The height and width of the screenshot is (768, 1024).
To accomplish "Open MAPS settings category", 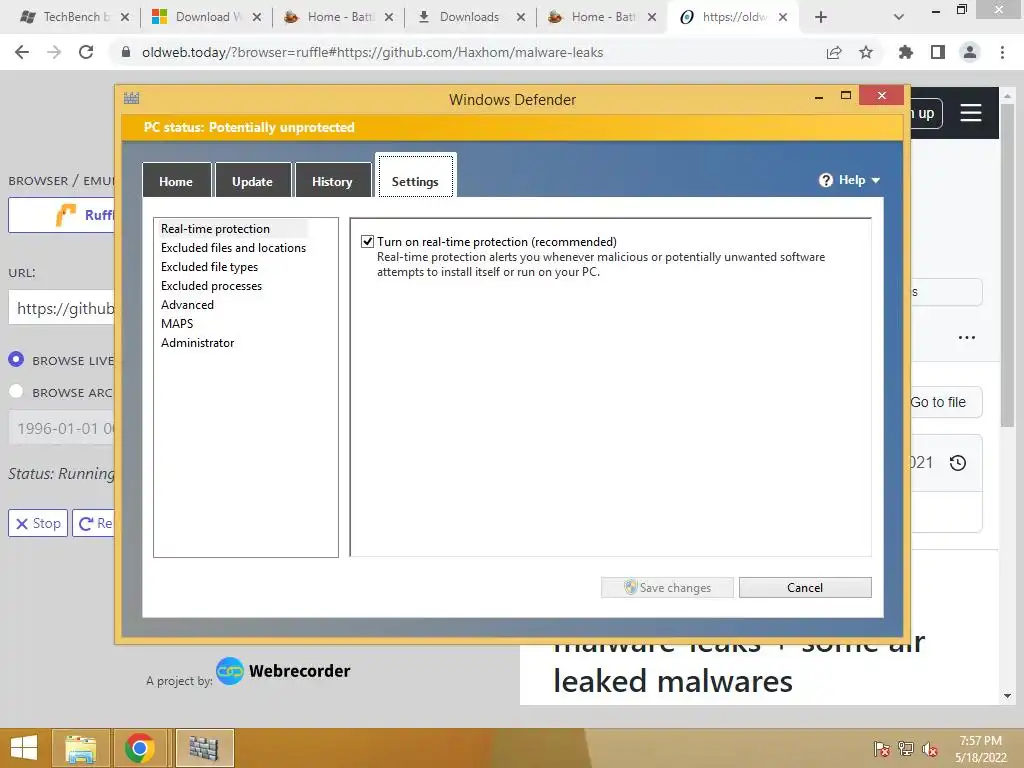I will click(x=177, y=323).
